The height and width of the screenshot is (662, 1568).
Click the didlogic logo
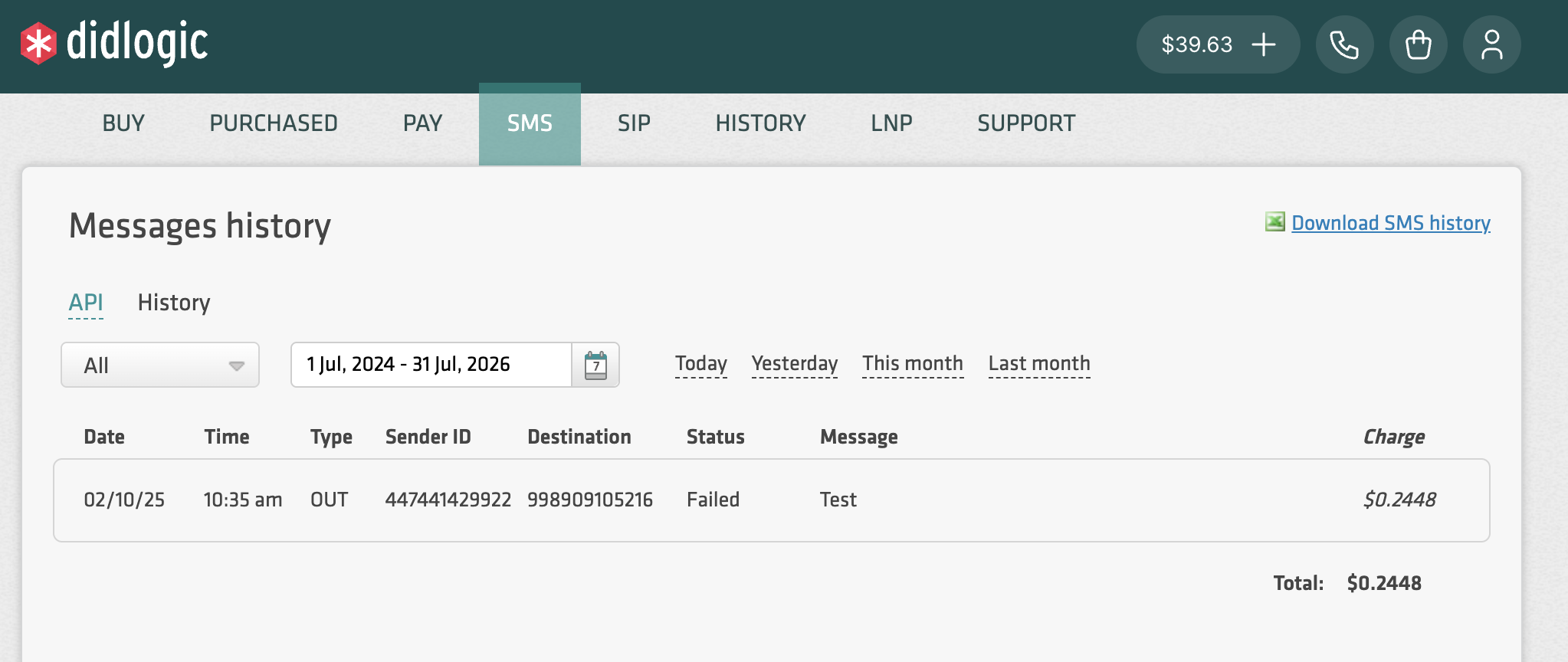(x=114, y=43)
